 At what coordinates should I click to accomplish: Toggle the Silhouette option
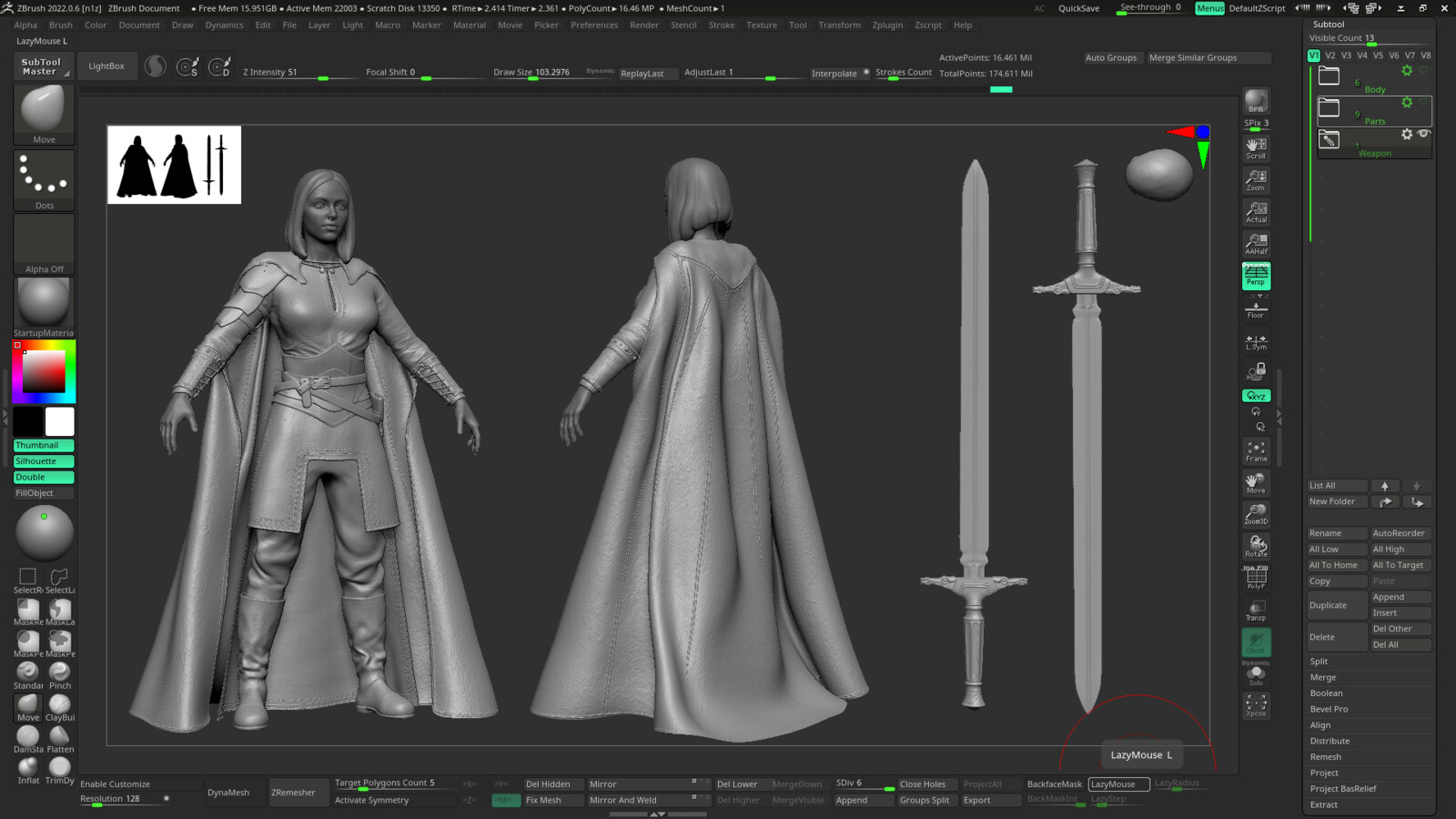point(44,461)
